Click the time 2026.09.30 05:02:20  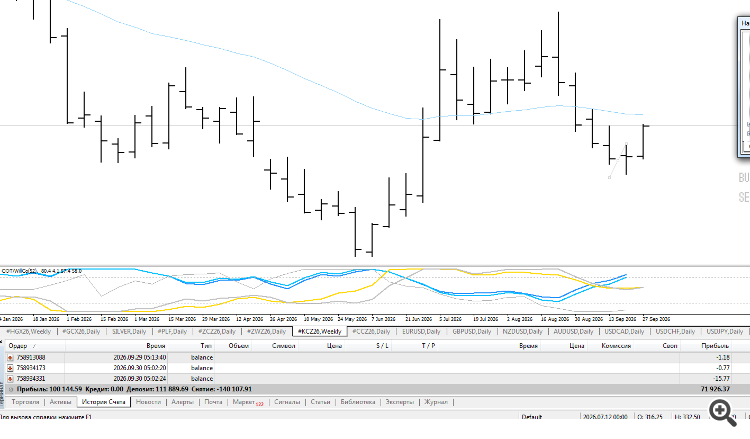point(140,368)
